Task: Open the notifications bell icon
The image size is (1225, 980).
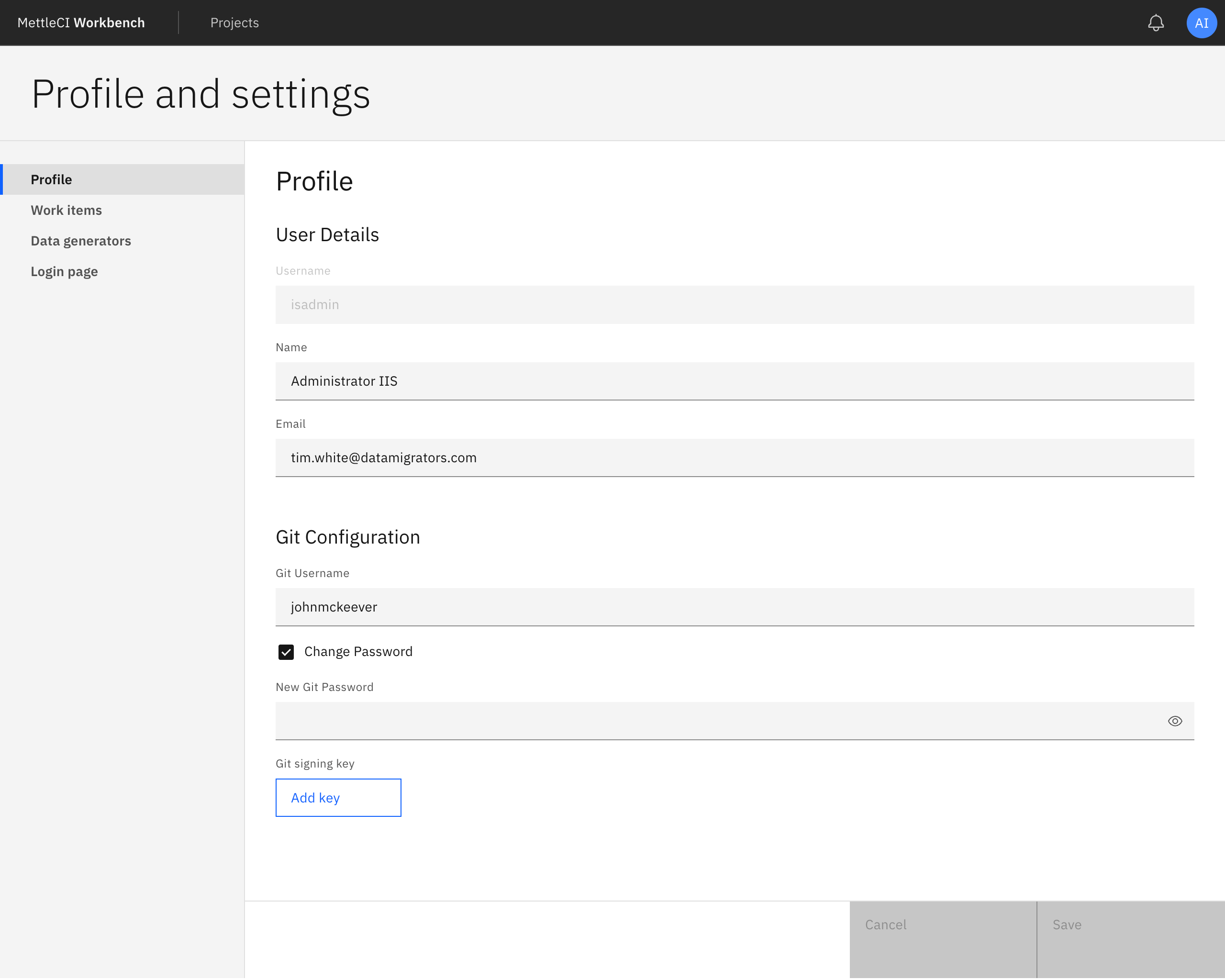Action: coord(1156,22)
